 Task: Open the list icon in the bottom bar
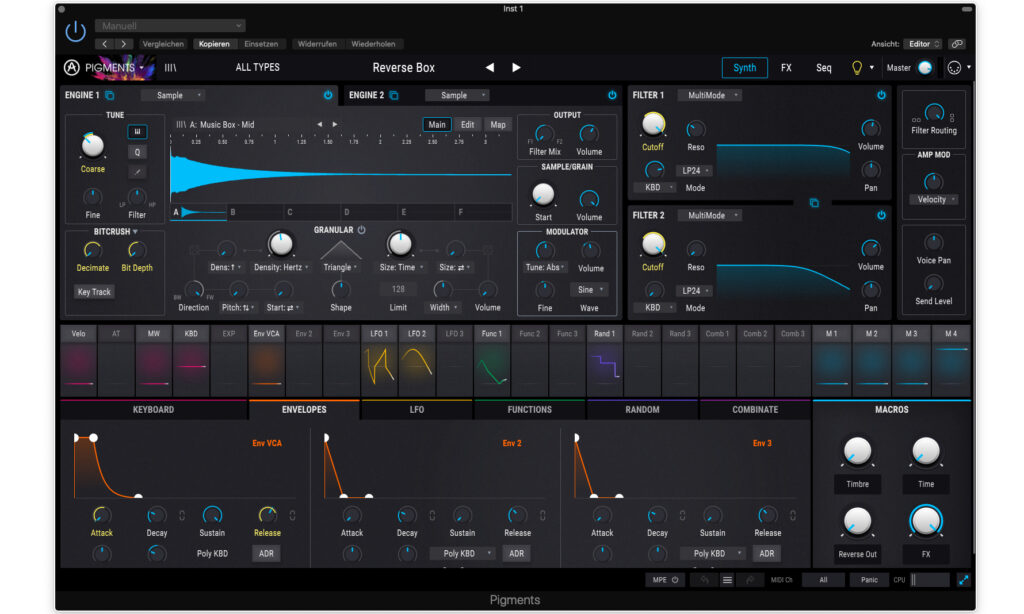pyautogui.click(x=727, y=579)
